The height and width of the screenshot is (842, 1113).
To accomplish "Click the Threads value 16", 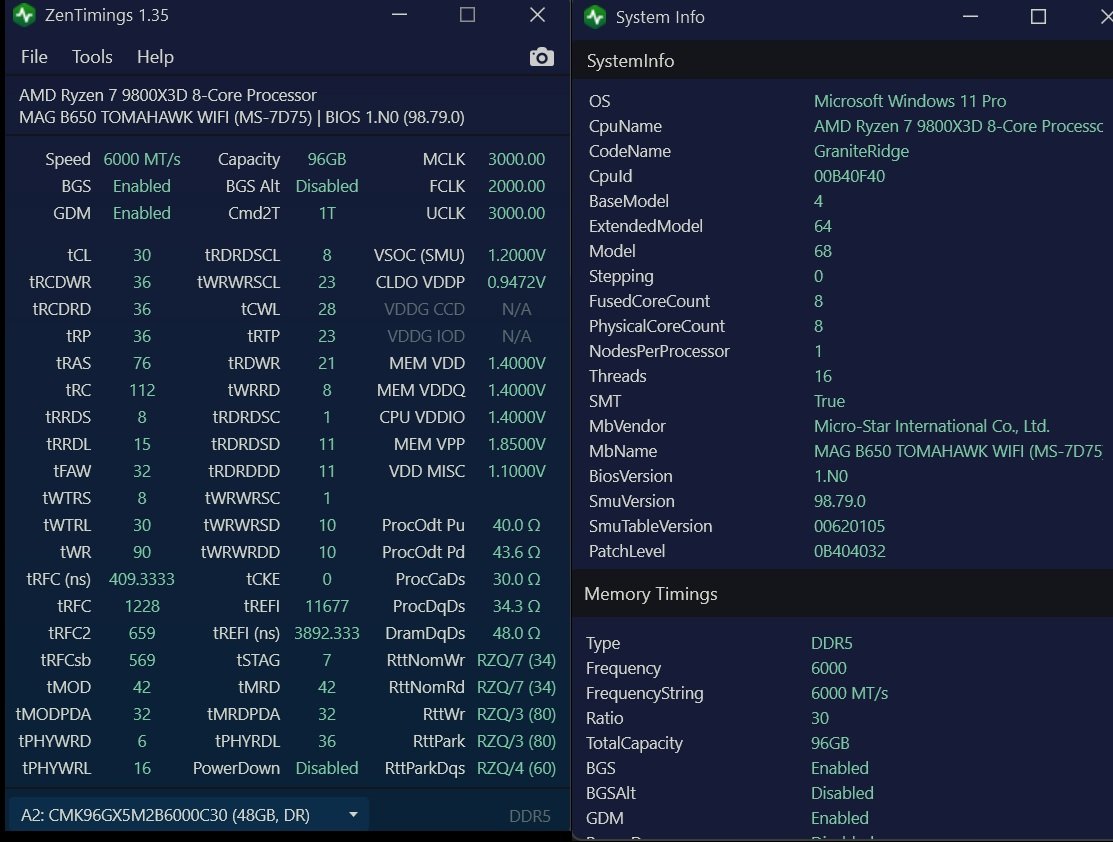I will click(823, 376).
